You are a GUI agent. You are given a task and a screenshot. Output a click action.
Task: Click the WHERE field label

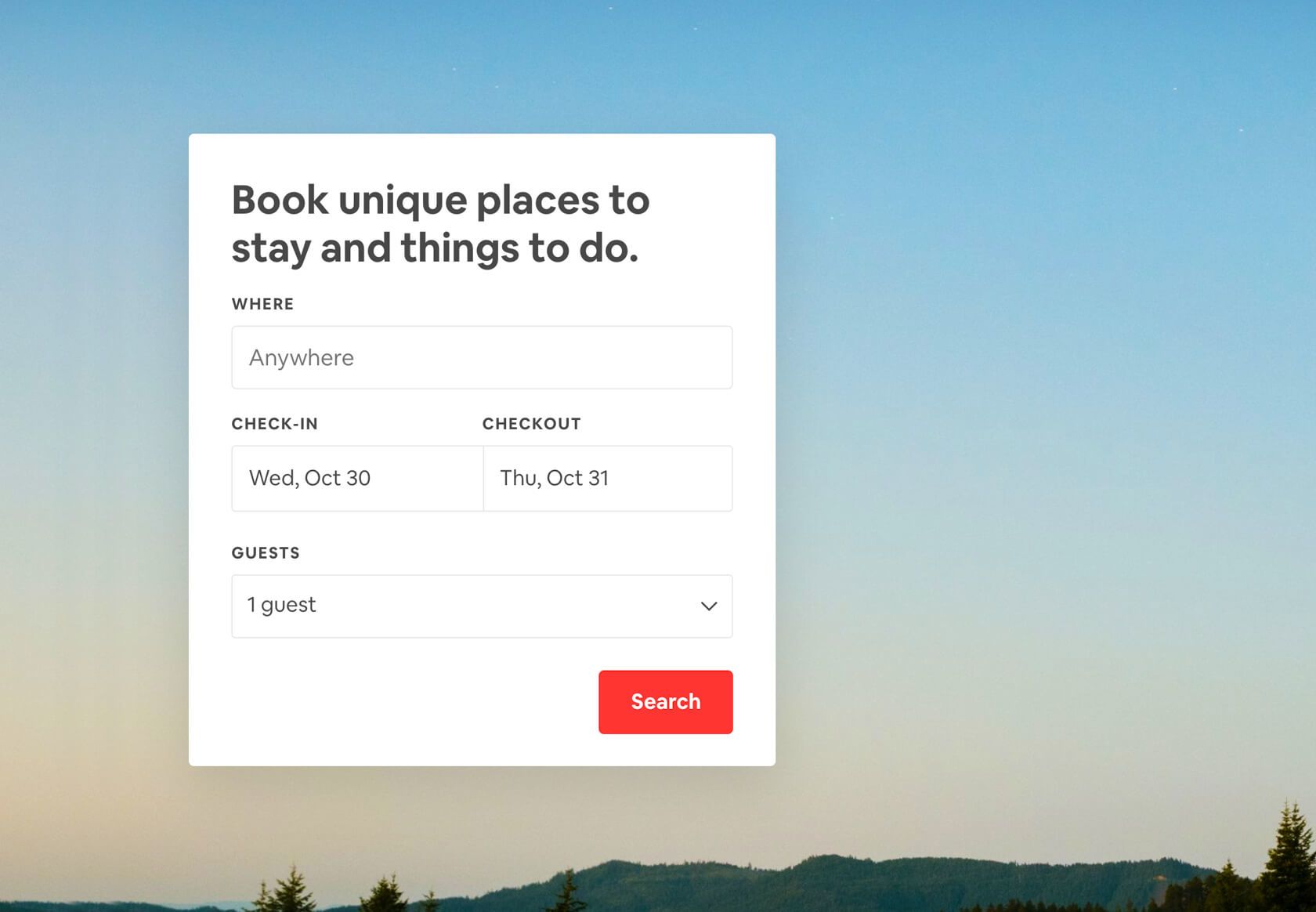[262, 304]
